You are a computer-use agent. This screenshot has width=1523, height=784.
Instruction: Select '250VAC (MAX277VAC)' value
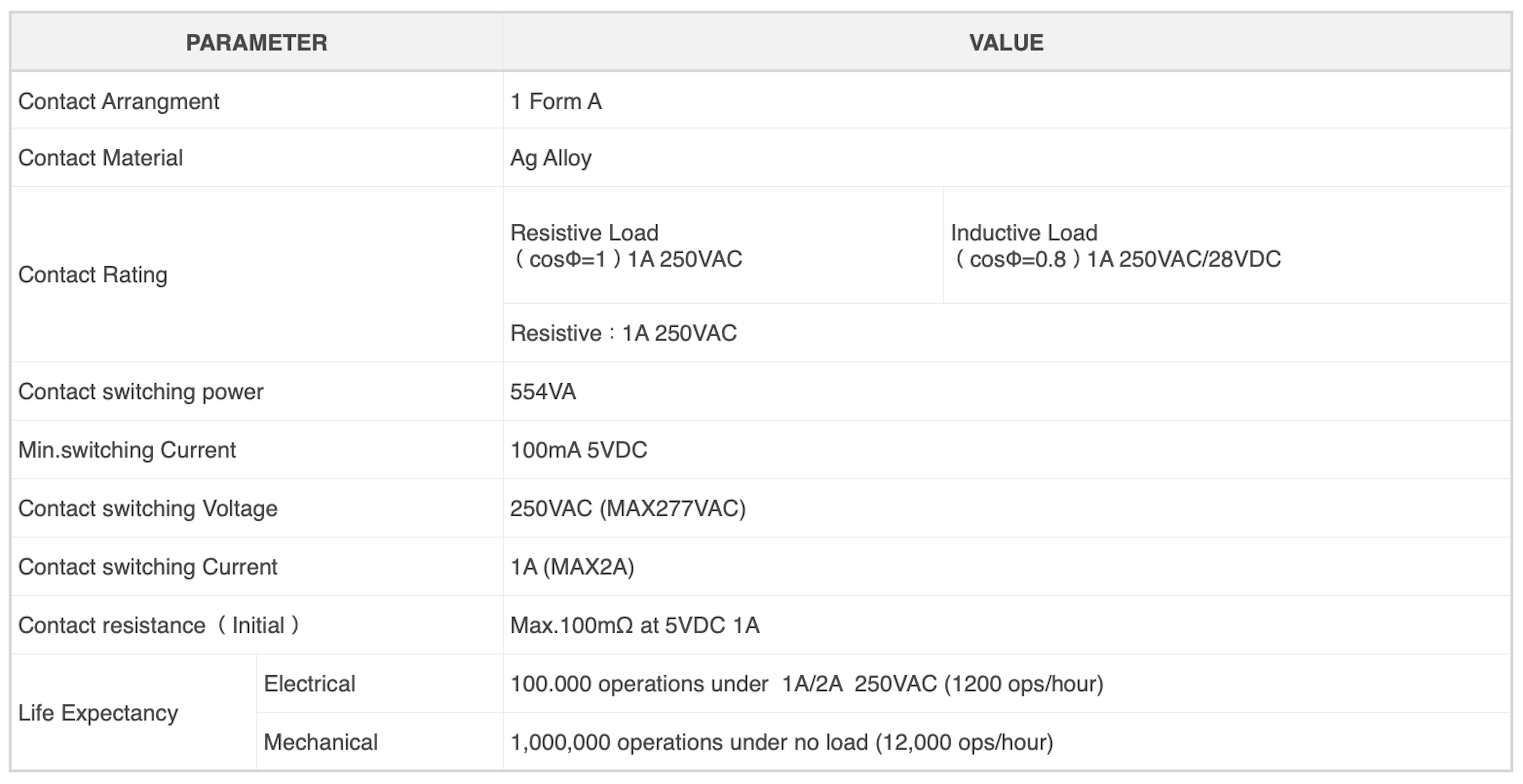pos(628,508)
